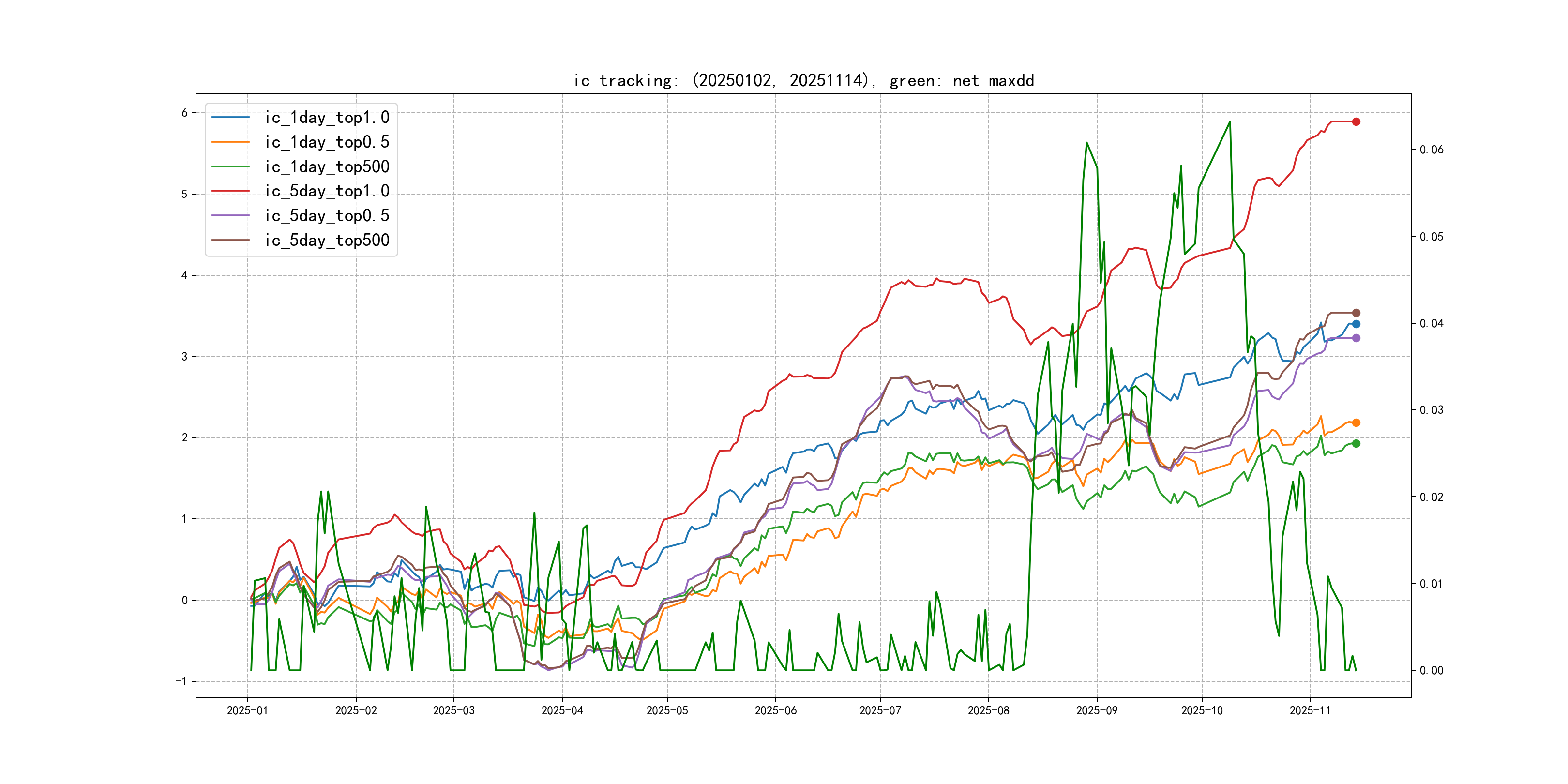Click the green endpoint dot of ic_1day_top500
1568x784 pixels.
pos(1356,443)
